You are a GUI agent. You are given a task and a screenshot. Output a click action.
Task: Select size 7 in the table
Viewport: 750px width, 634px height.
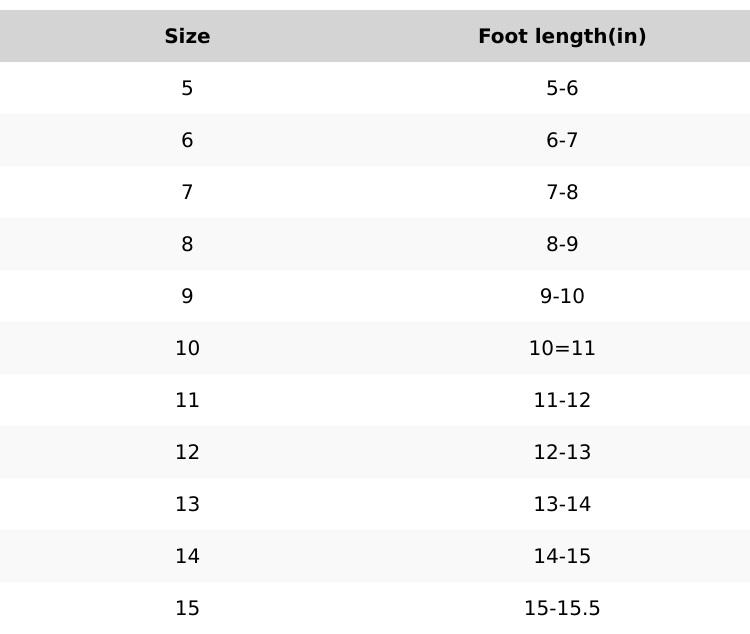coord(187,193)
